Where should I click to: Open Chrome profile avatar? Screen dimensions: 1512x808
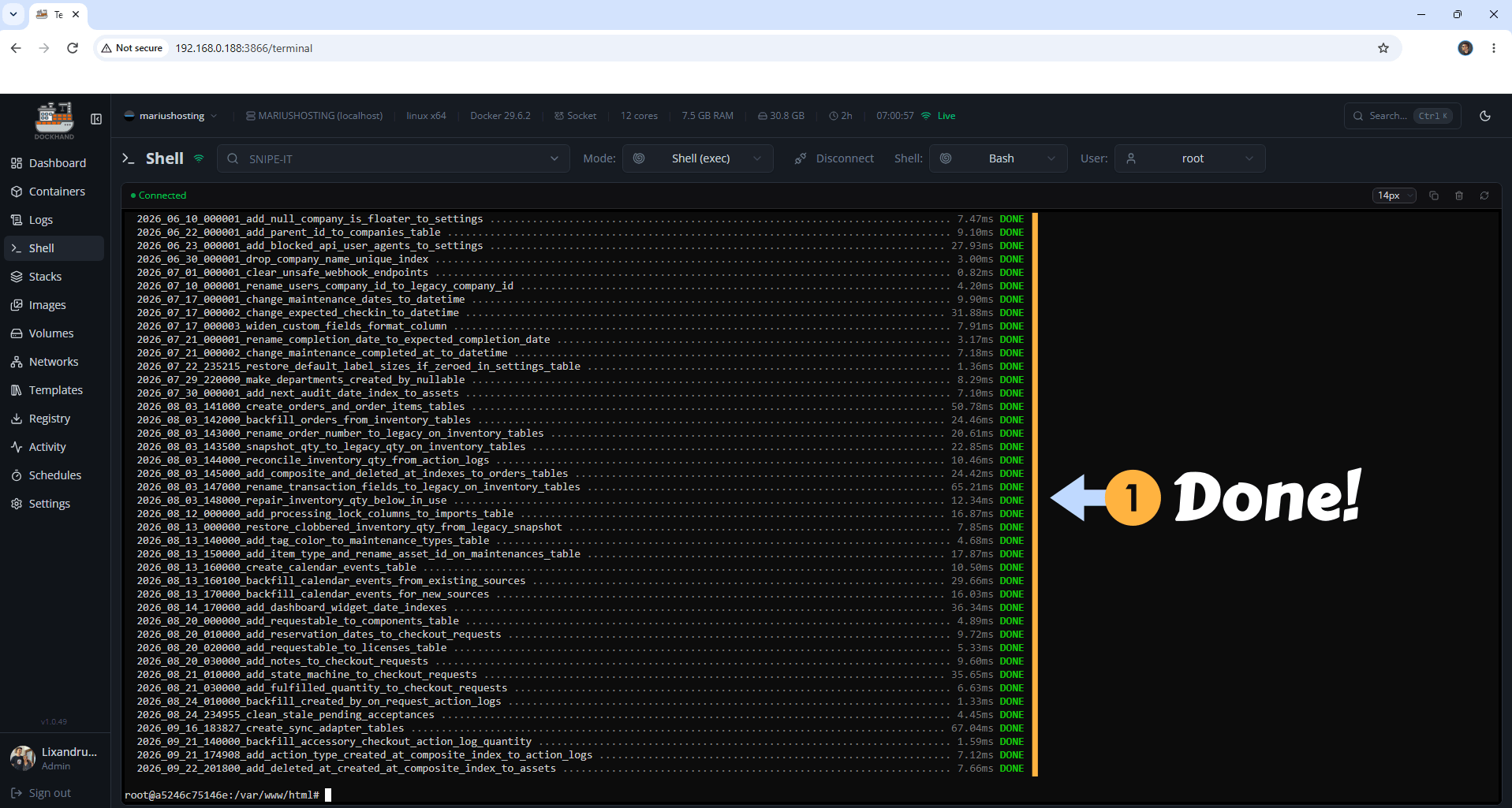pyautogui.click(x=1465, y=48)
